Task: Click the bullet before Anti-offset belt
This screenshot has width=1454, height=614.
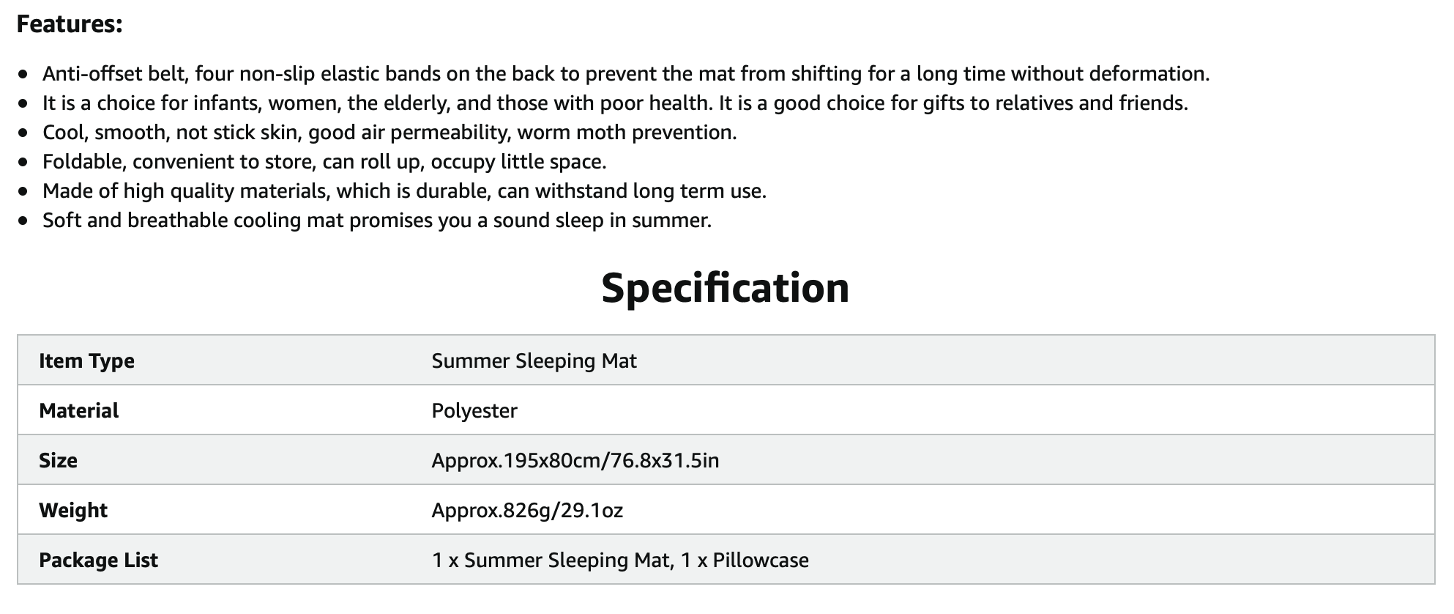Action: click(x=23, y=75)
